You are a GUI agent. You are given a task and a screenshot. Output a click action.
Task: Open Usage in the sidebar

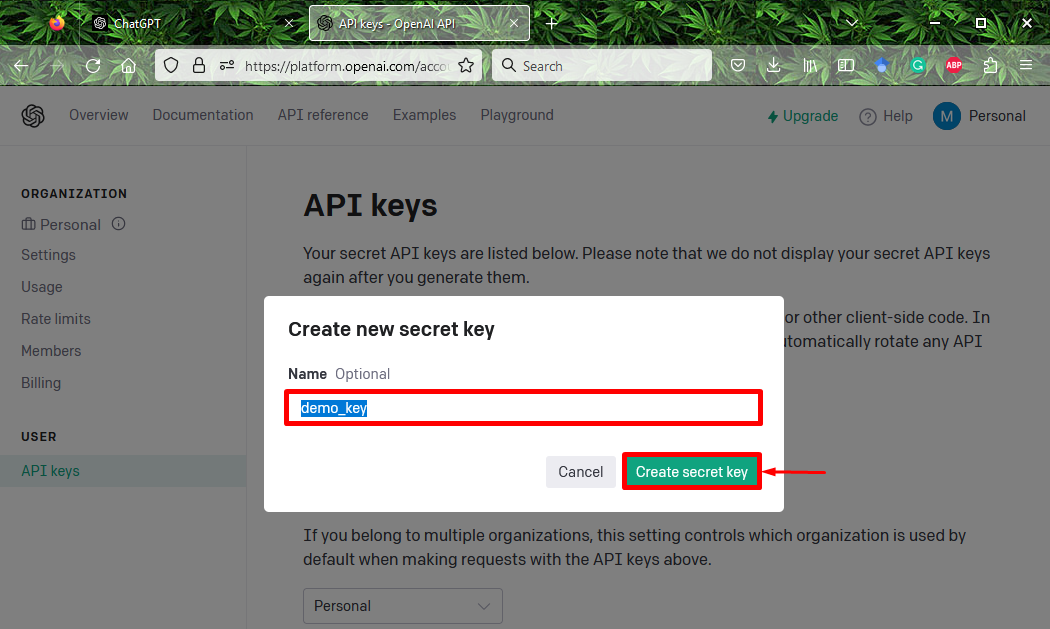42,287
